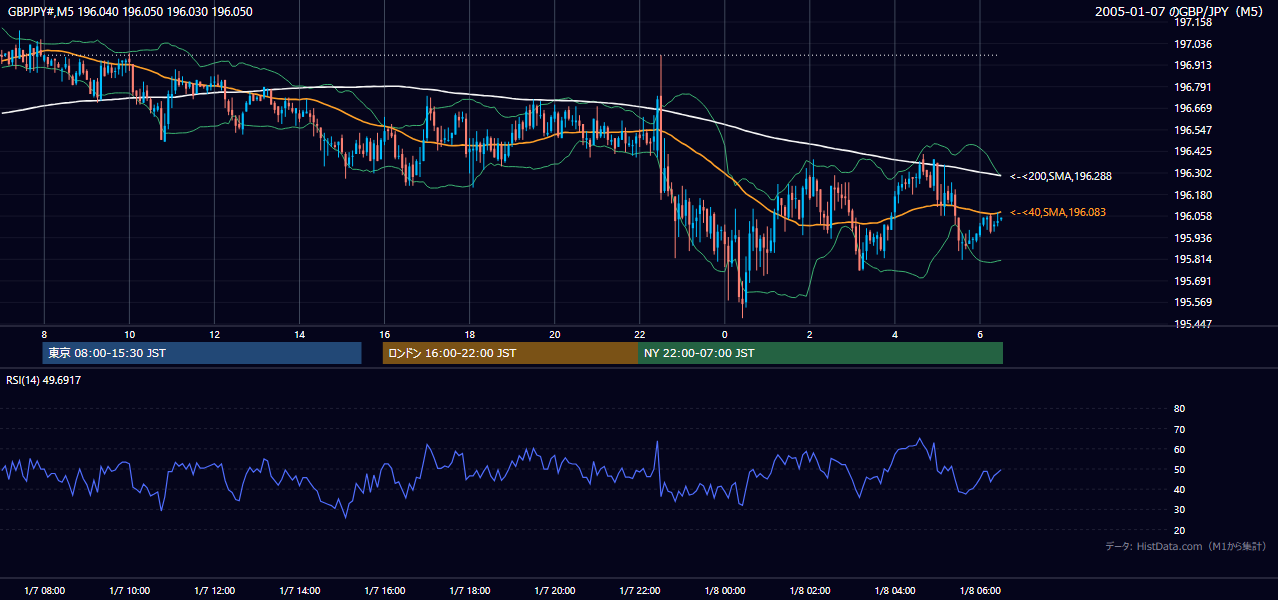This screenshot has width=1278, height=600.
Task: Click price axis value 195.814
Action: [x=1192, y=259]
